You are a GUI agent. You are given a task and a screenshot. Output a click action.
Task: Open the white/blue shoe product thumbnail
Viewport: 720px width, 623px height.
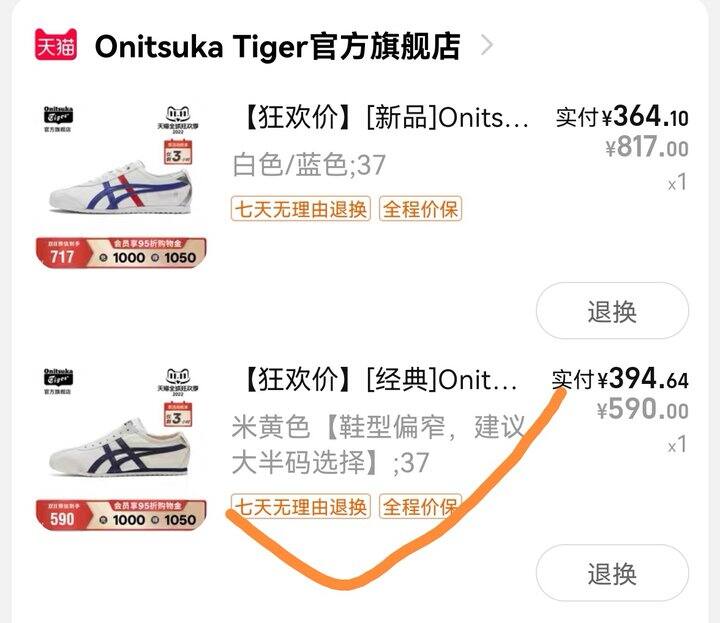[121, 186]
